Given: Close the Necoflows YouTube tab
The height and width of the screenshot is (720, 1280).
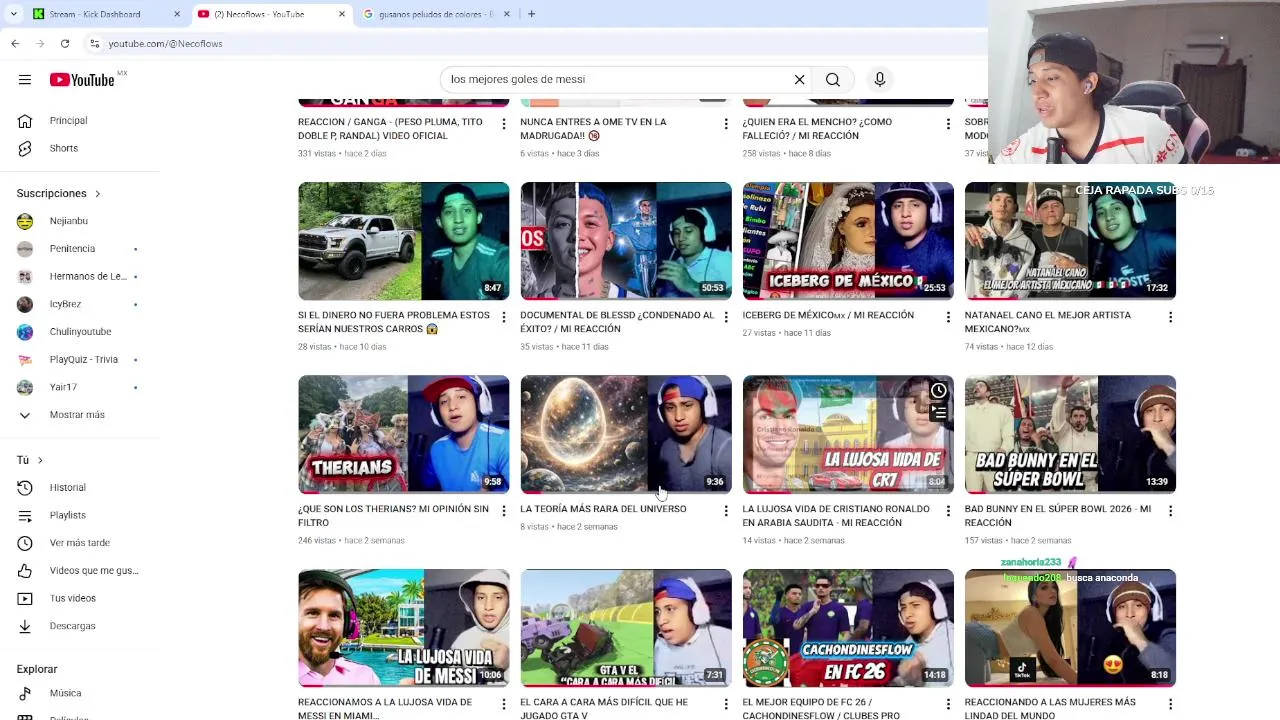Looking at the screenshot, I should 341,14.
